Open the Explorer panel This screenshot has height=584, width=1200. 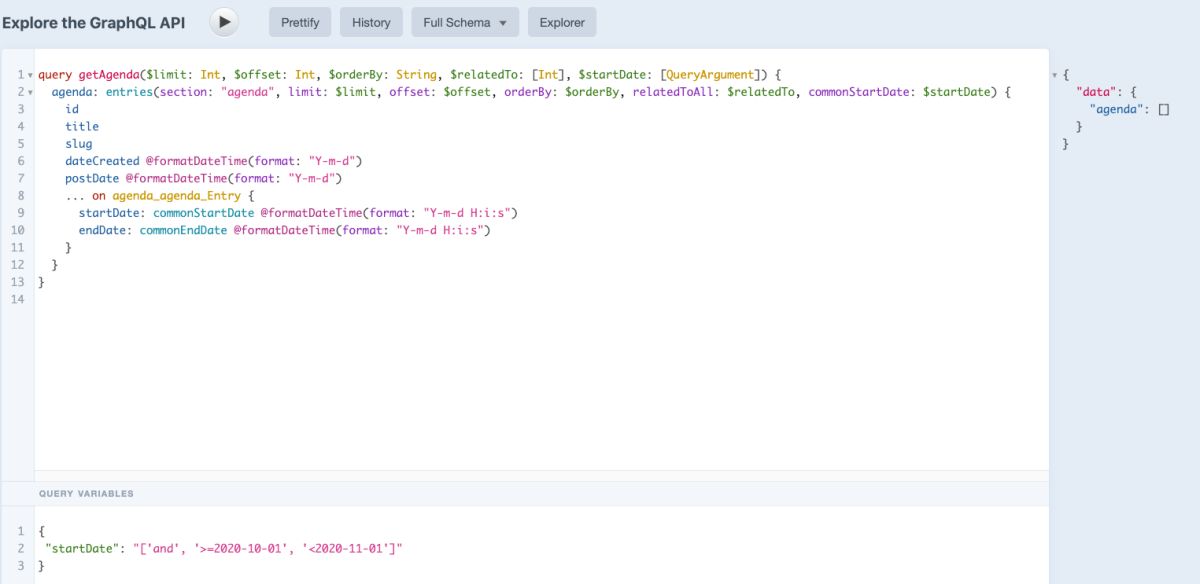coord(562,22)
